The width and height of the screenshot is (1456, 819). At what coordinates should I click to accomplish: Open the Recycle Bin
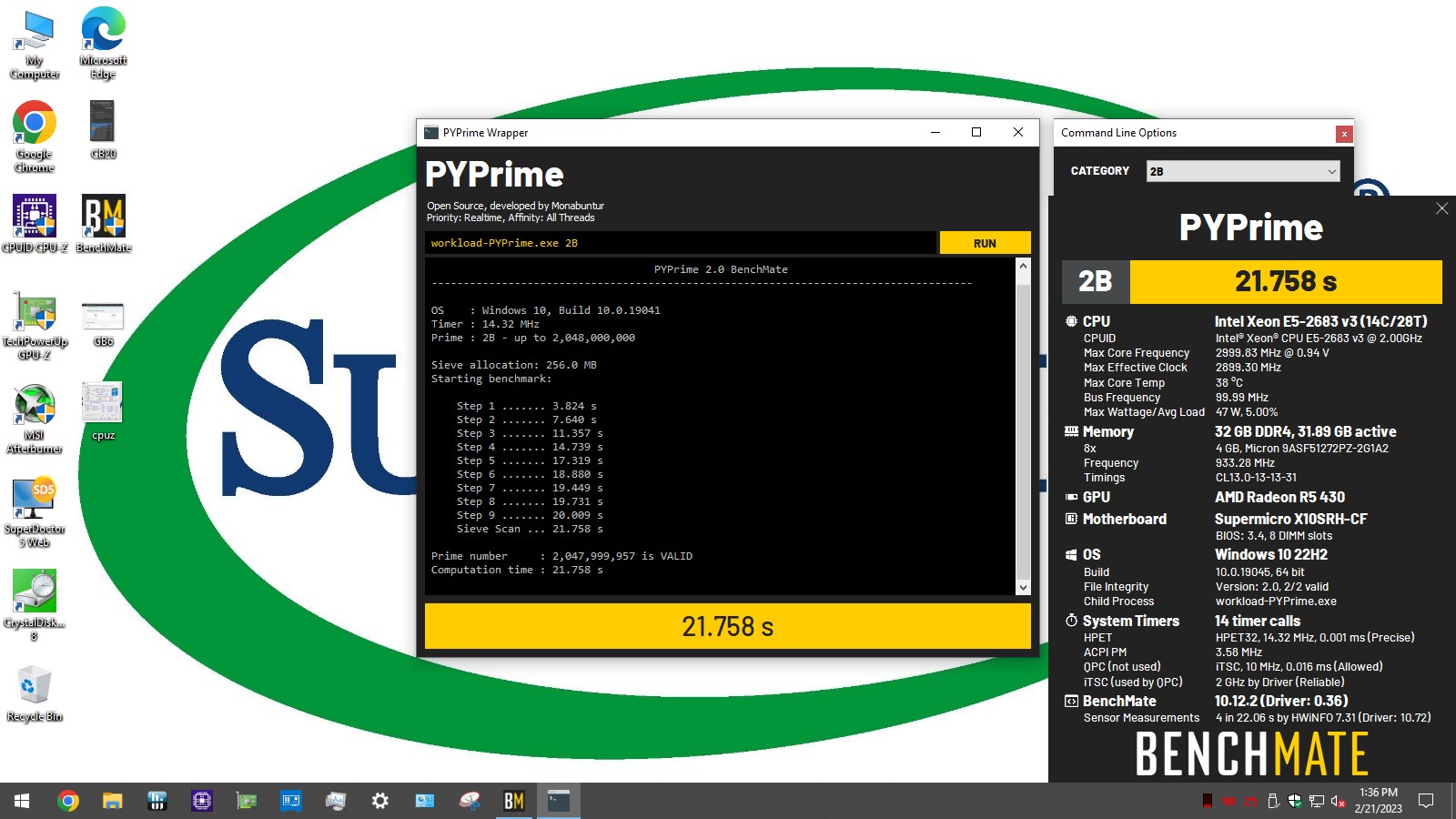click(35, 693)
